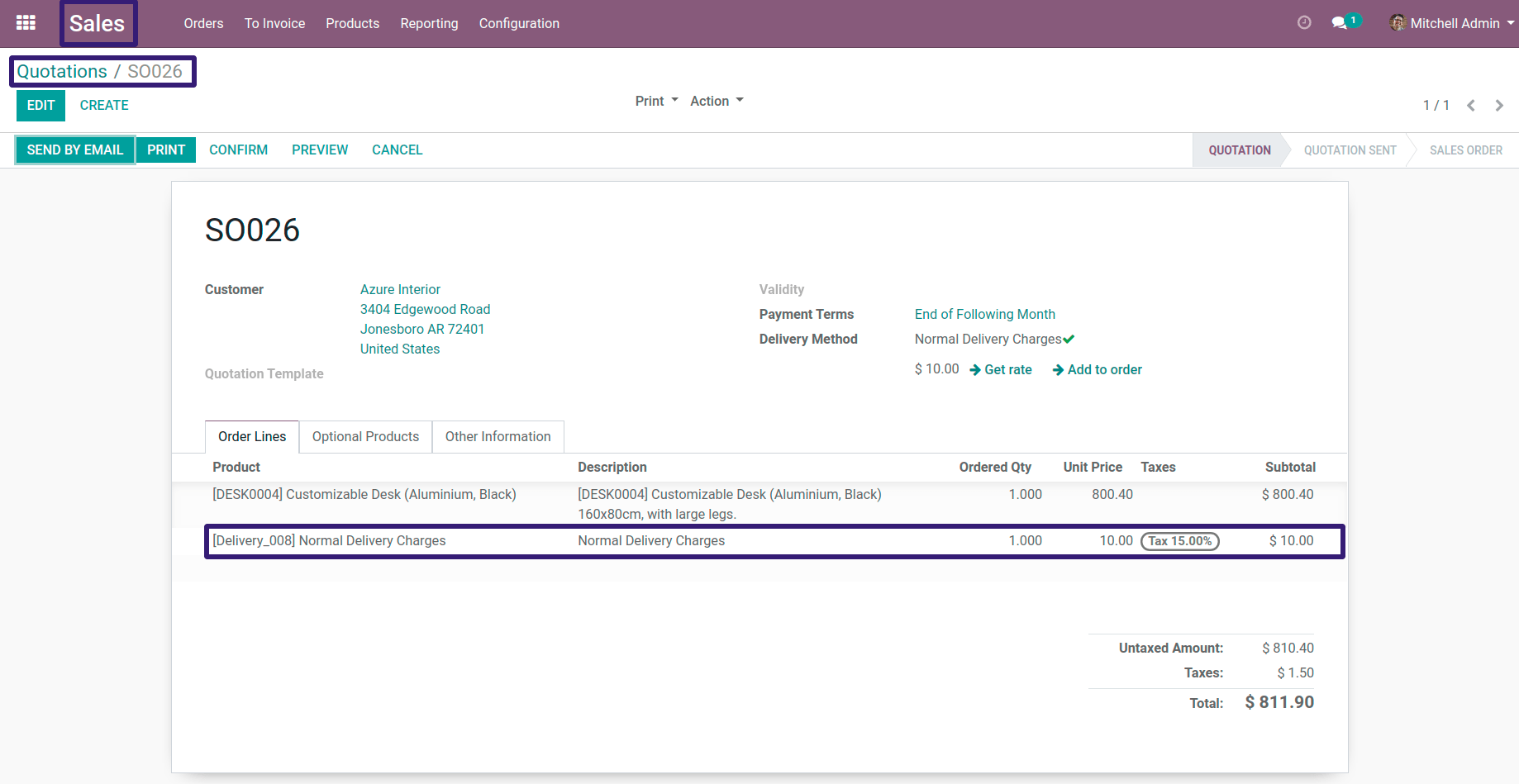Open the activities clock icon
This screenshot has width=1519, height=784.
coord(1304,23)
